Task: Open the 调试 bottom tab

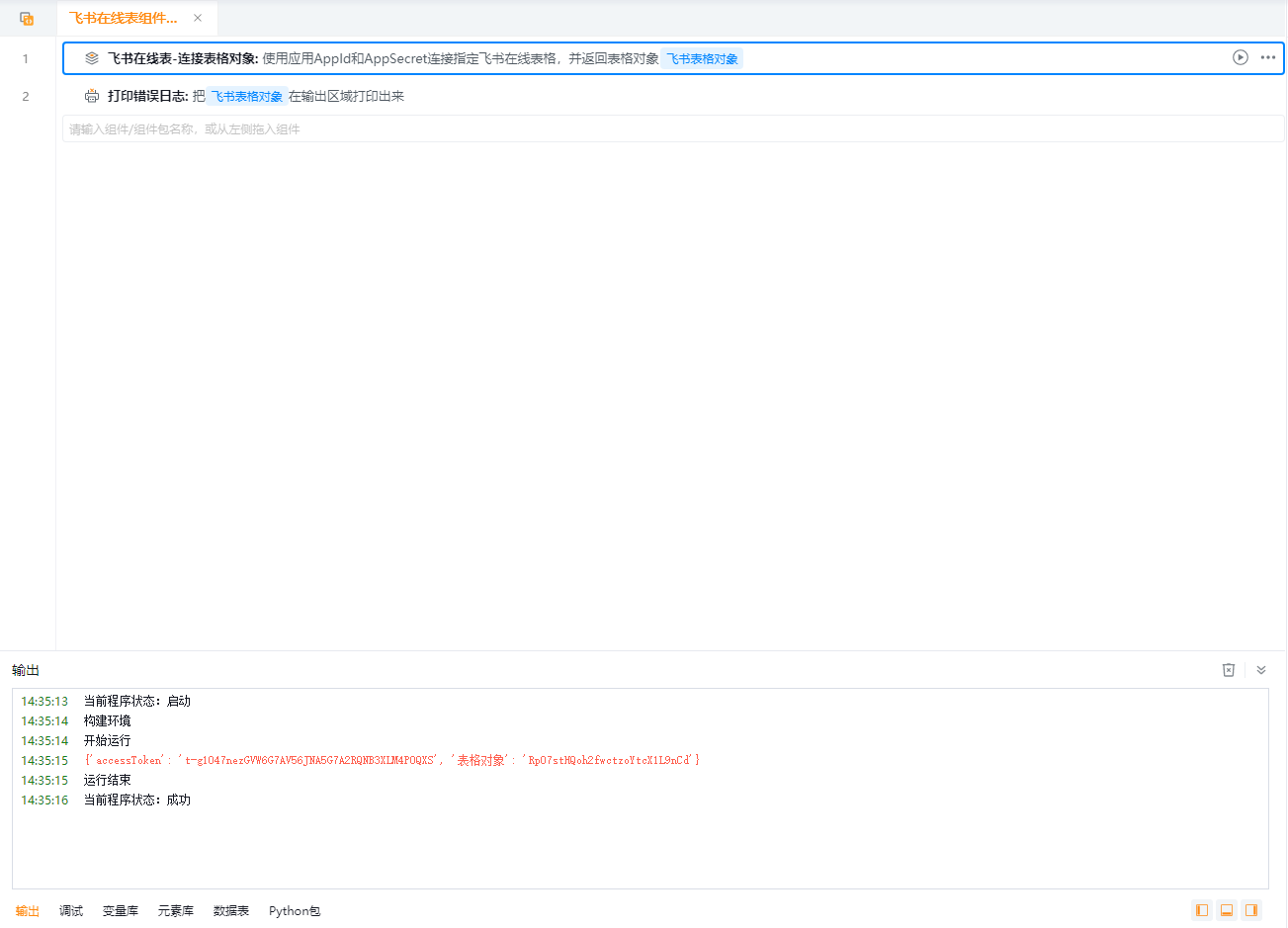Action: click(x=71, y=911)
